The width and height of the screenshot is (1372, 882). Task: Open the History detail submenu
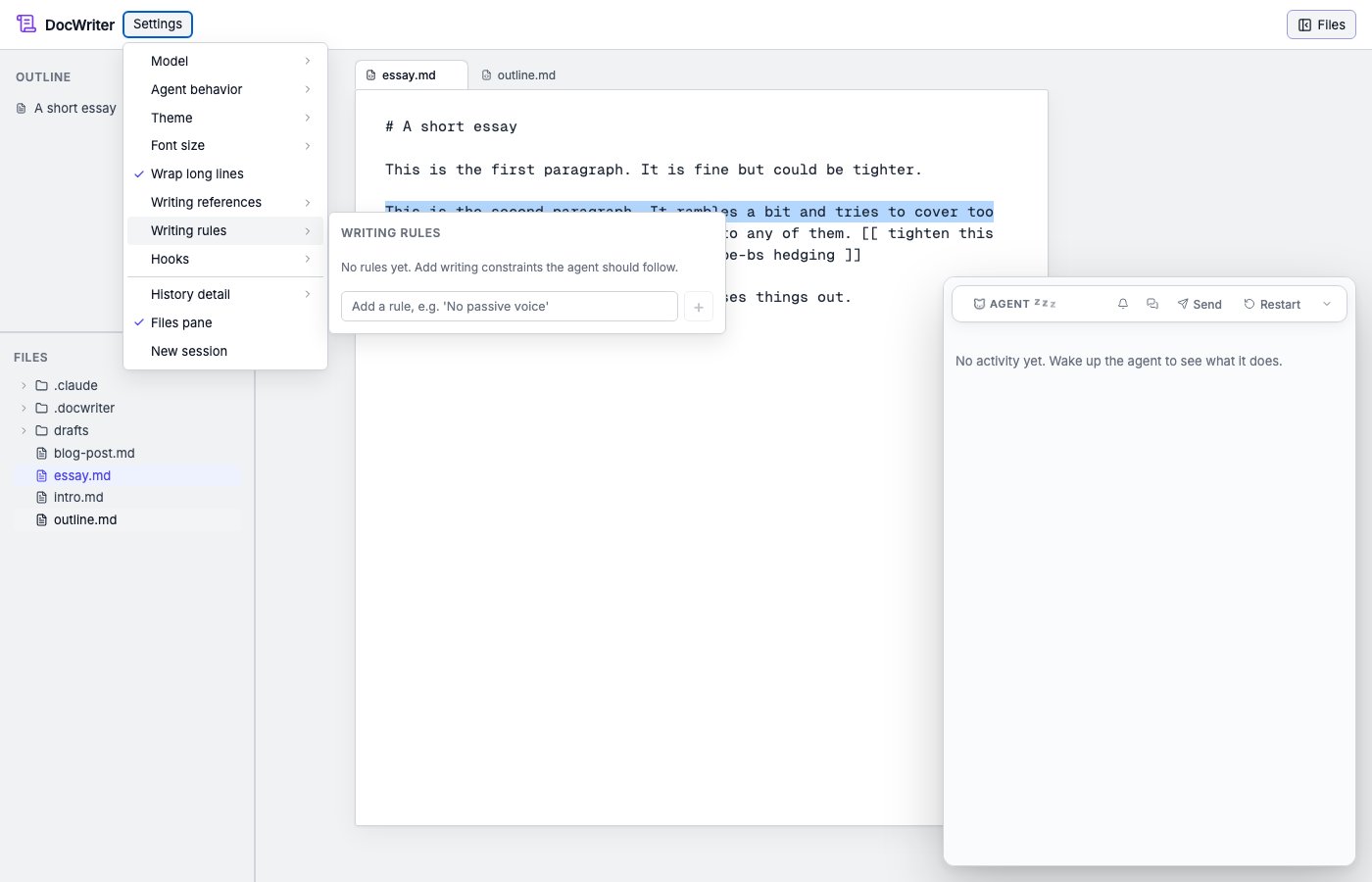coord(225,295)
